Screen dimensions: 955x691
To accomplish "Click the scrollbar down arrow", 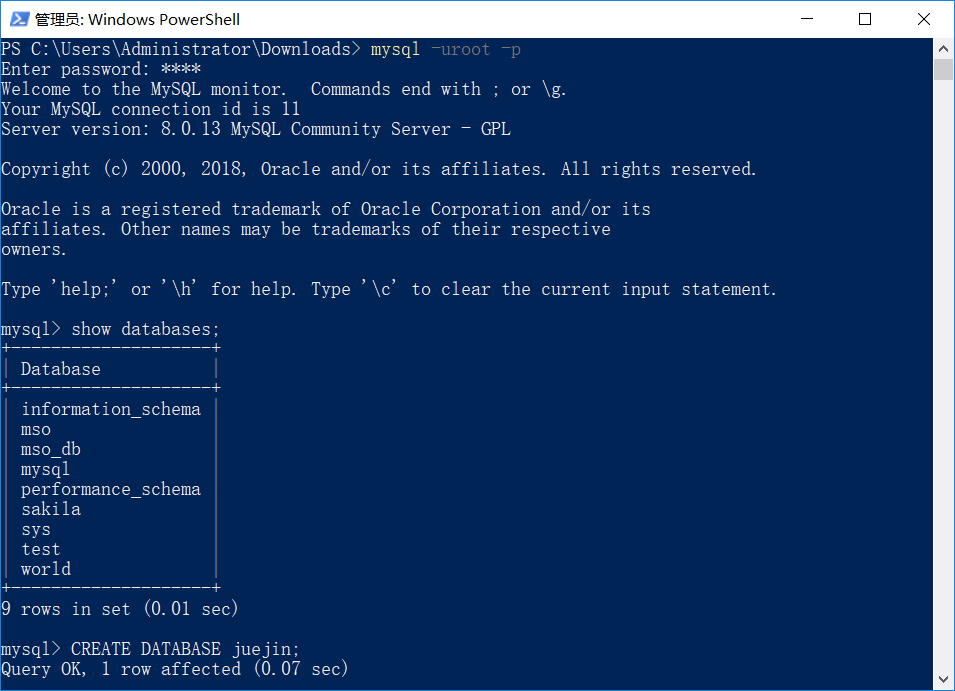I will [x=944, y=680].
